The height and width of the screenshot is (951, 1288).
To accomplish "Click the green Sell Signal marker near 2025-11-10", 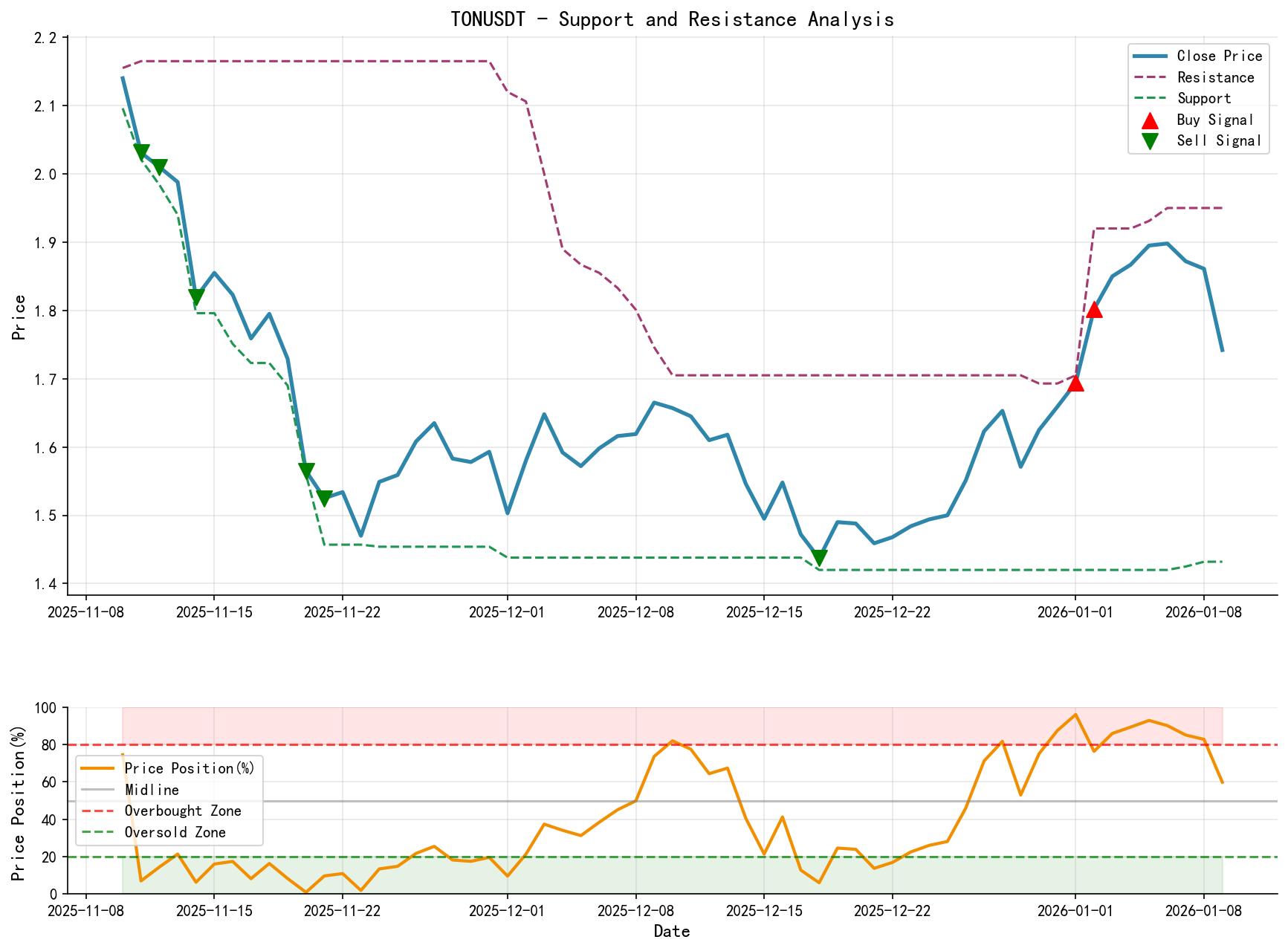I will pyautogui.click(x=142, y=152).
